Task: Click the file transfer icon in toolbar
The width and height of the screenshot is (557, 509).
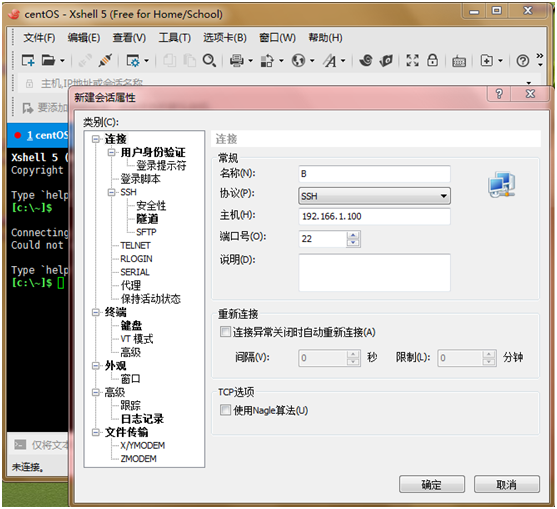Action: (x=267, y=61)
